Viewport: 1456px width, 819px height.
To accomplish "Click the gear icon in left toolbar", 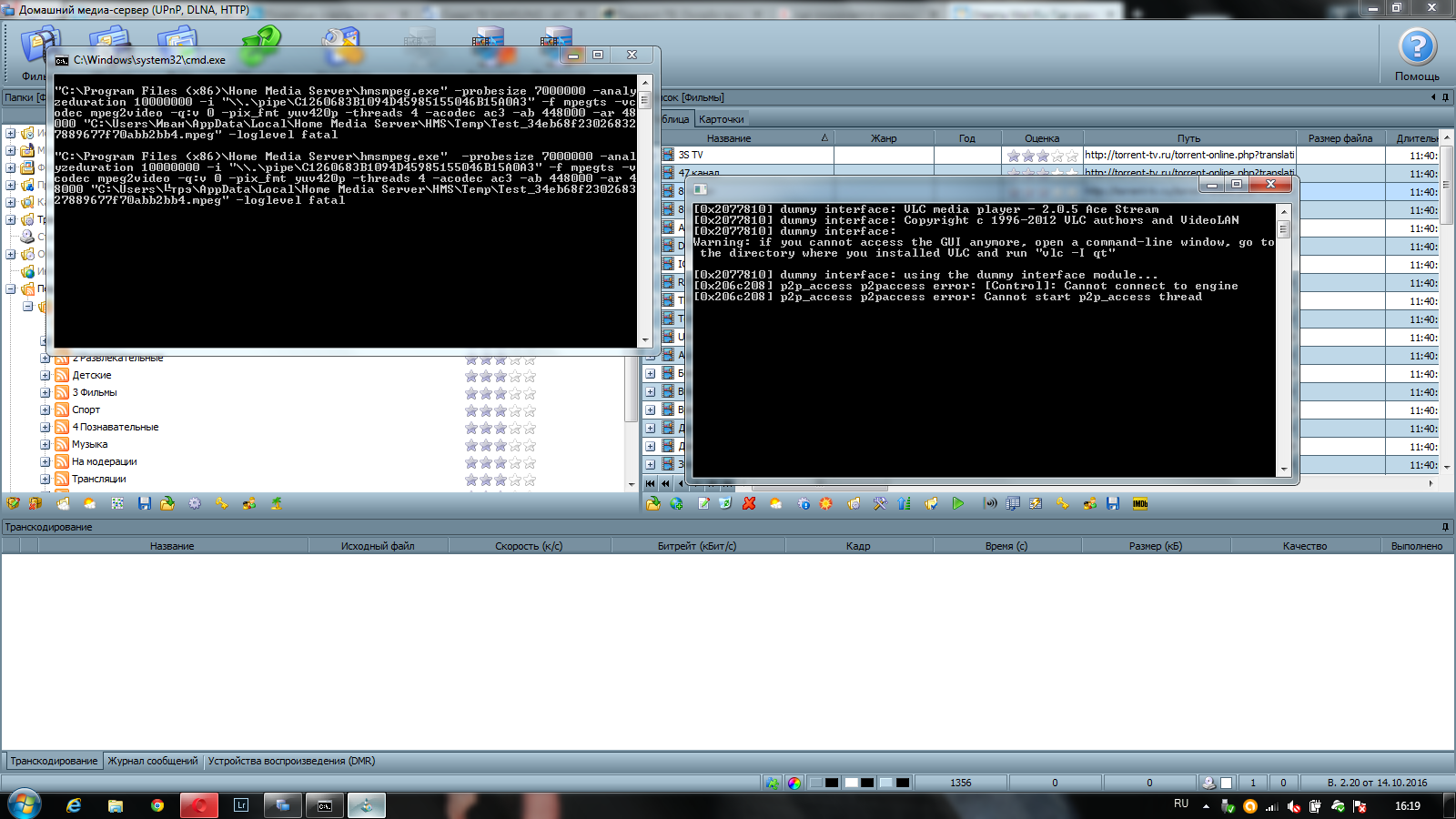I will pyautogui.click(x=195, y=503).
